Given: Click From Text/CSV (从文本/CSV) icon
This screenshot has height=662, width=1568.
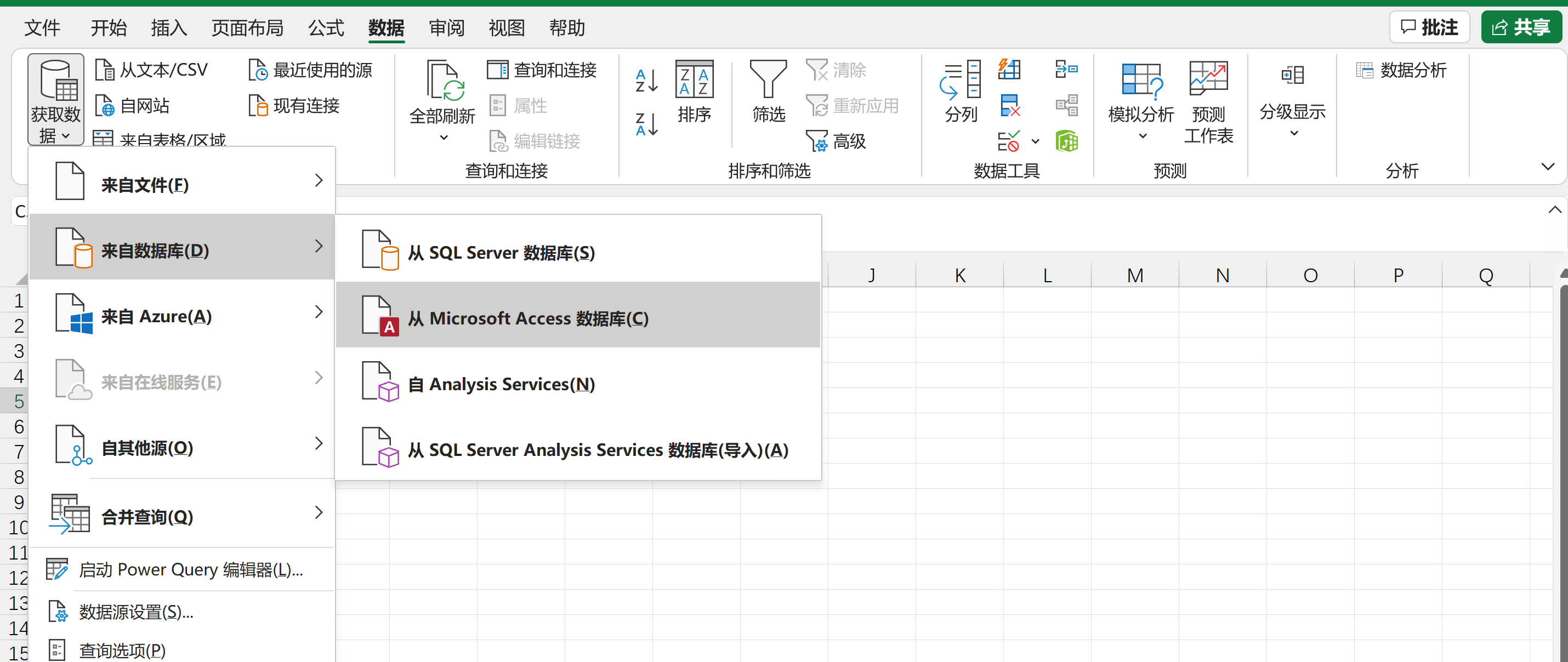Looking at the screenshot, I should [105, 70].
